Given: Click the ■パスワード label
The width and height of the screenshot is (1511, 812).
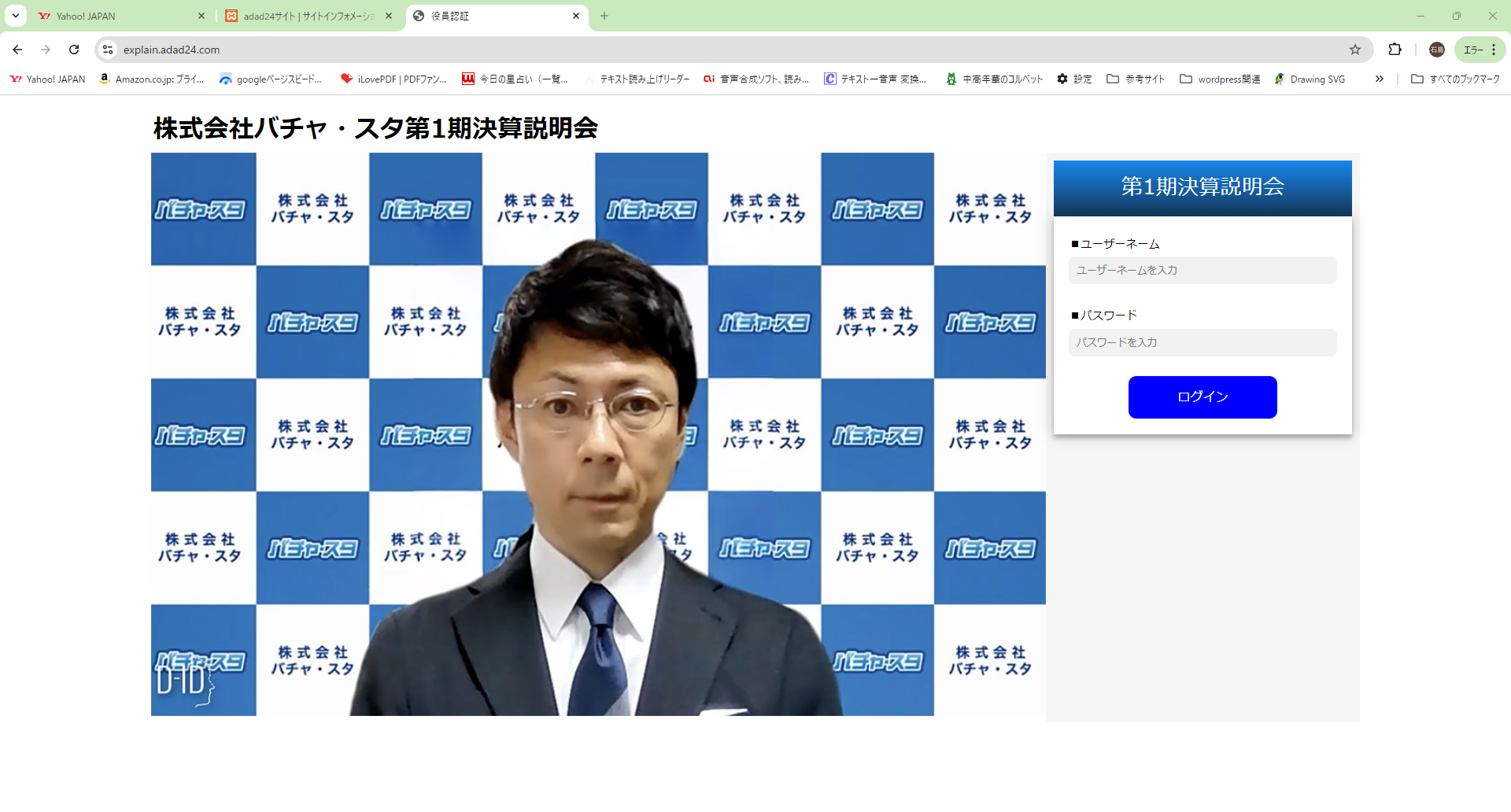Looking at the screenshot, I should (1104, 316).
